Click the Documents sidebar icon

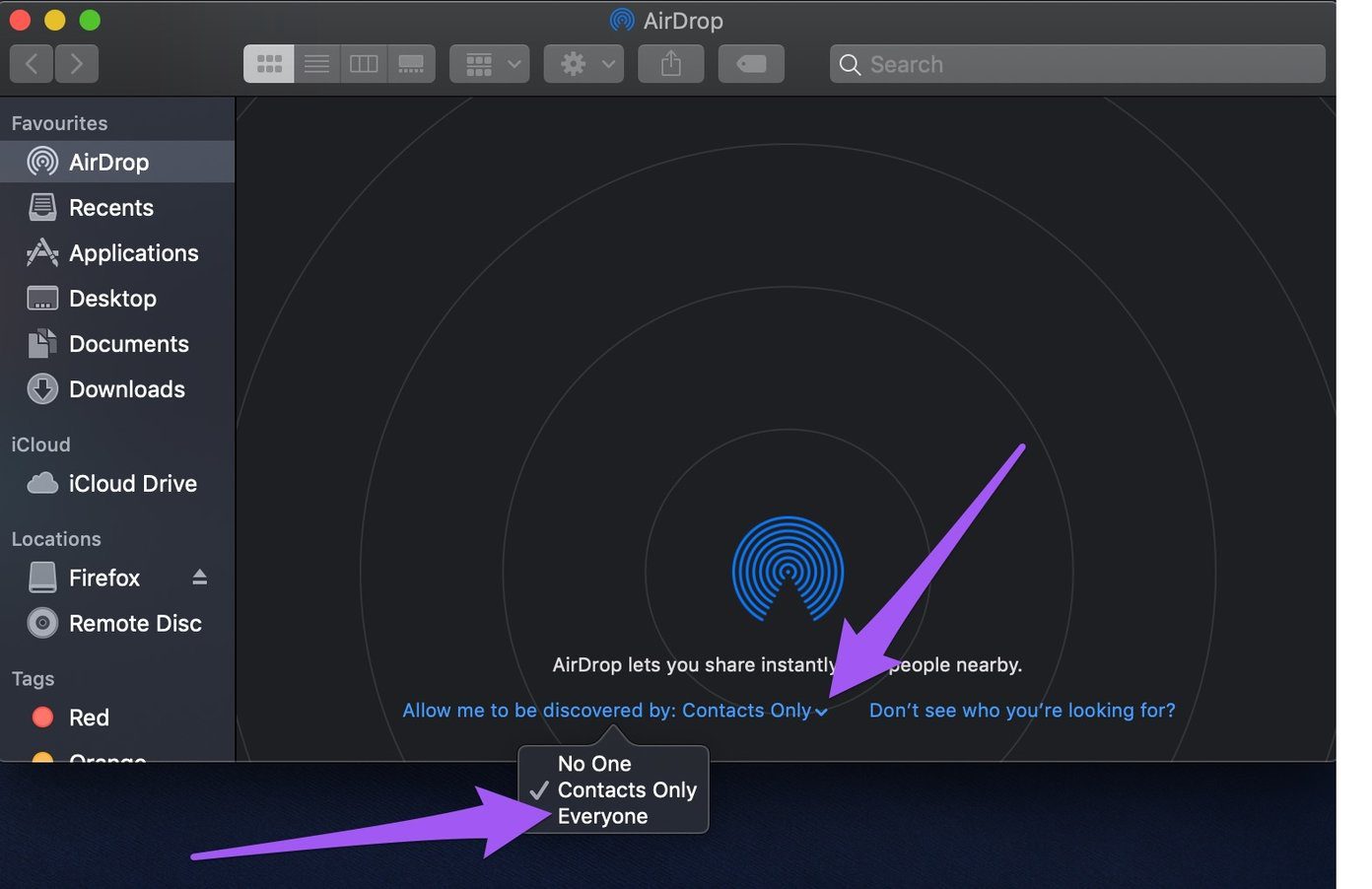tap(42, 344)
